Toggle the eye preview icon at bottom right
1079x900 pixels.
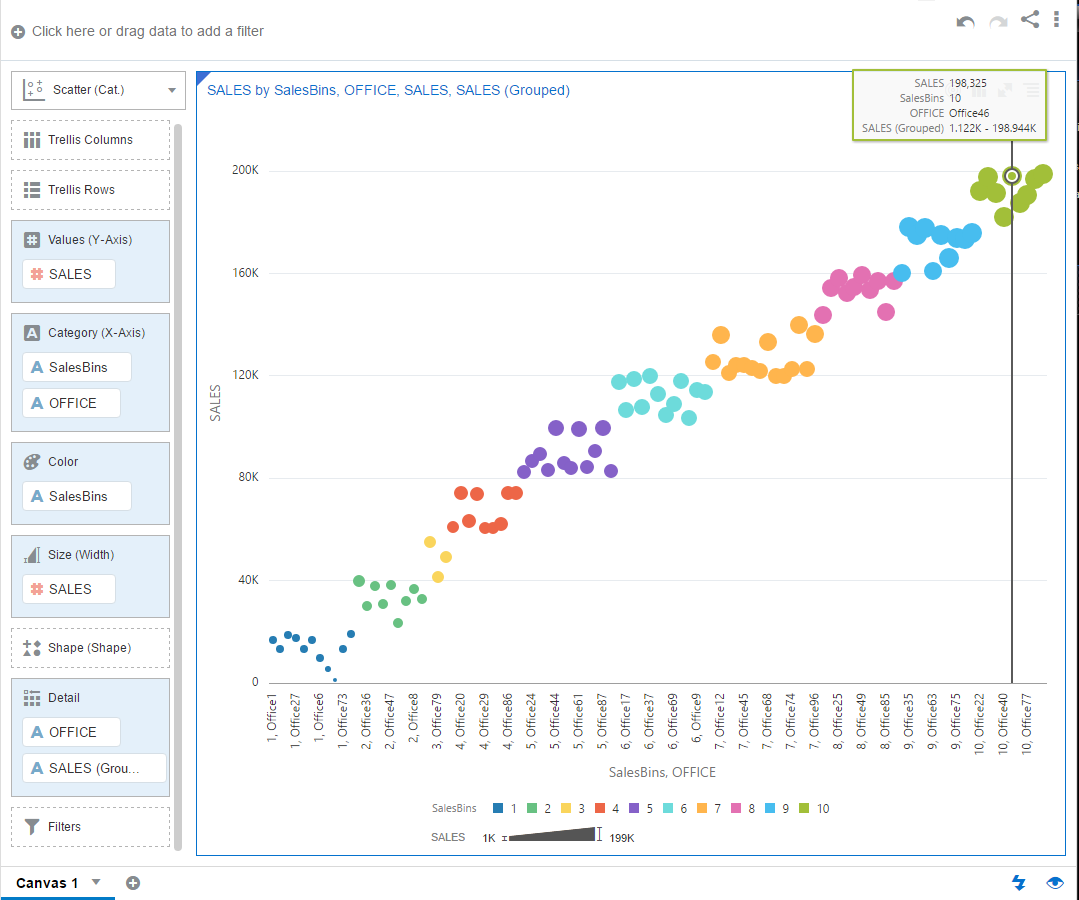point(1055,883)
